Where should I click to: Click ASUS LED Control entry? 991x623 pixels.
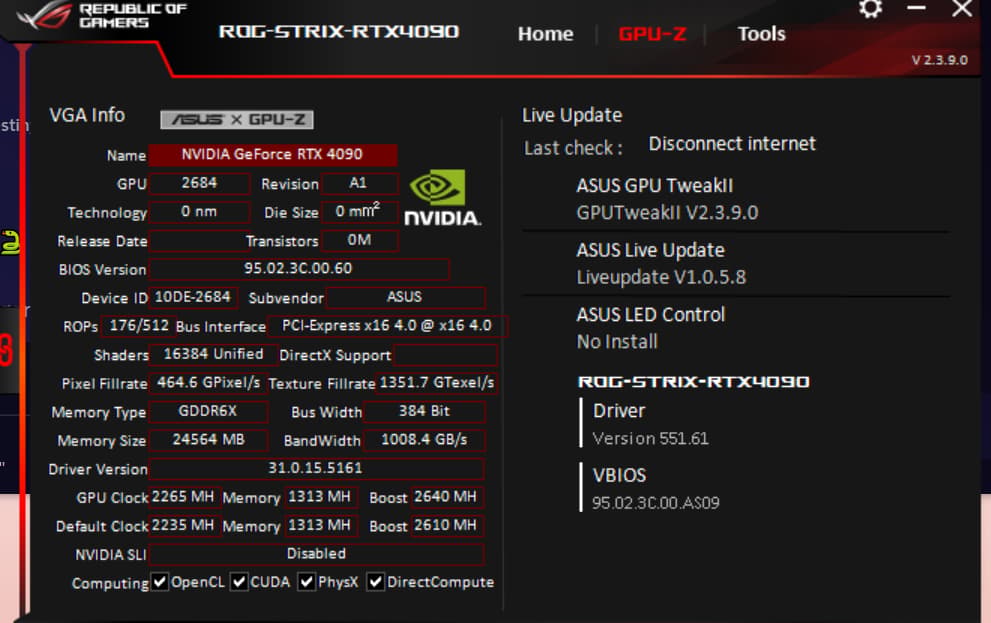click(x=650, y=328)
